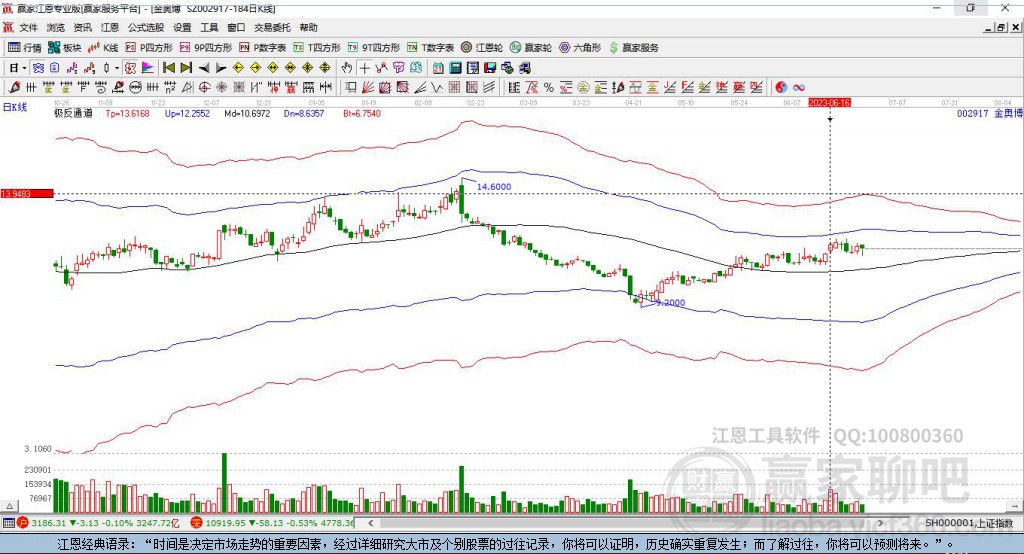This screenshot has height=554, width=1024.
Task: Select the n² square-number line tool
Action: (170, 88)
